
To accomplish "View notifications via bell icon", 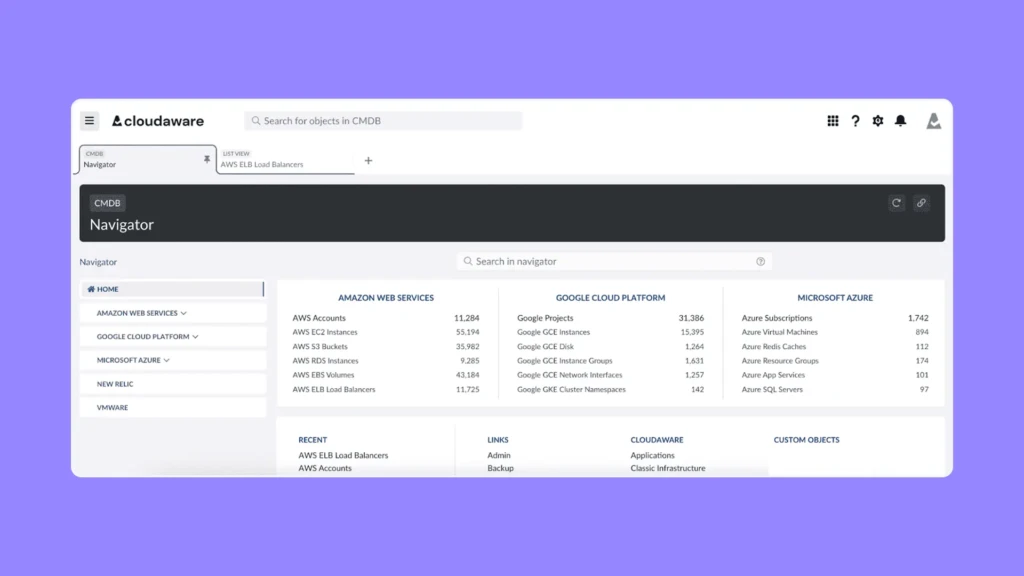I will pyautogui.click(x=900, y=121).
